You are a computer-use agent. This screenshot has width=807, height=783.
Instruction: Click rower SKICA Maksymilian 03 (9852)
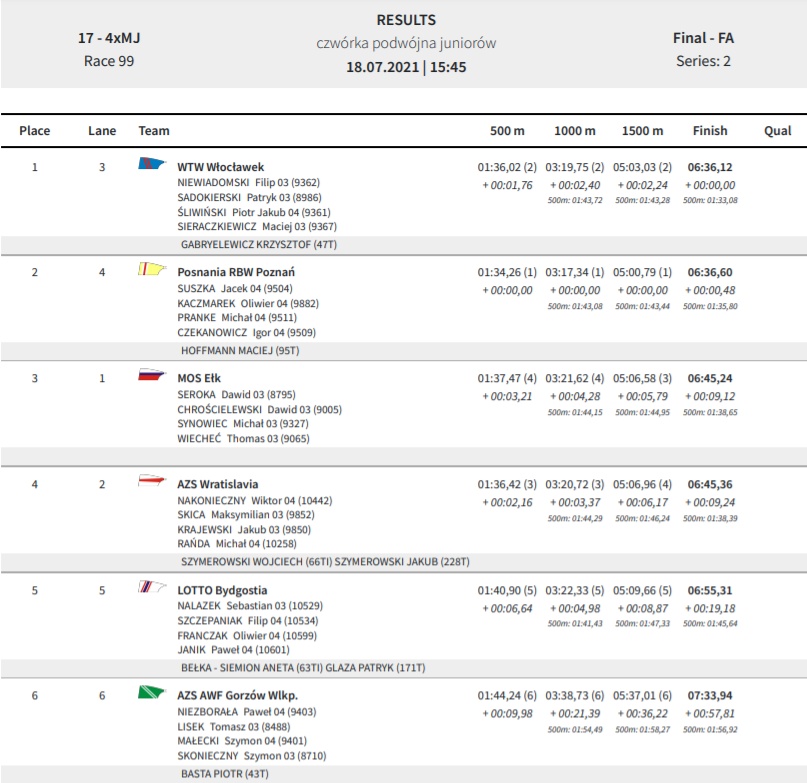point(246,515)
